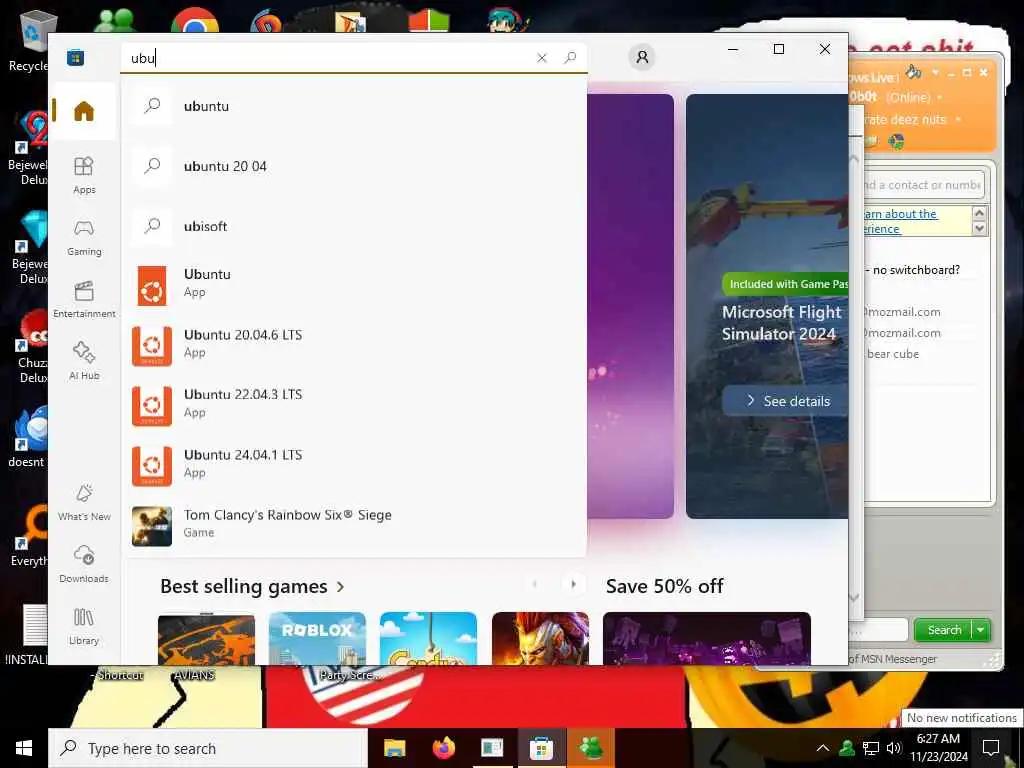Open Downloads in Store sidebar
The height and width of the screenshot is (768, 1024).
[x=84, y=564]
